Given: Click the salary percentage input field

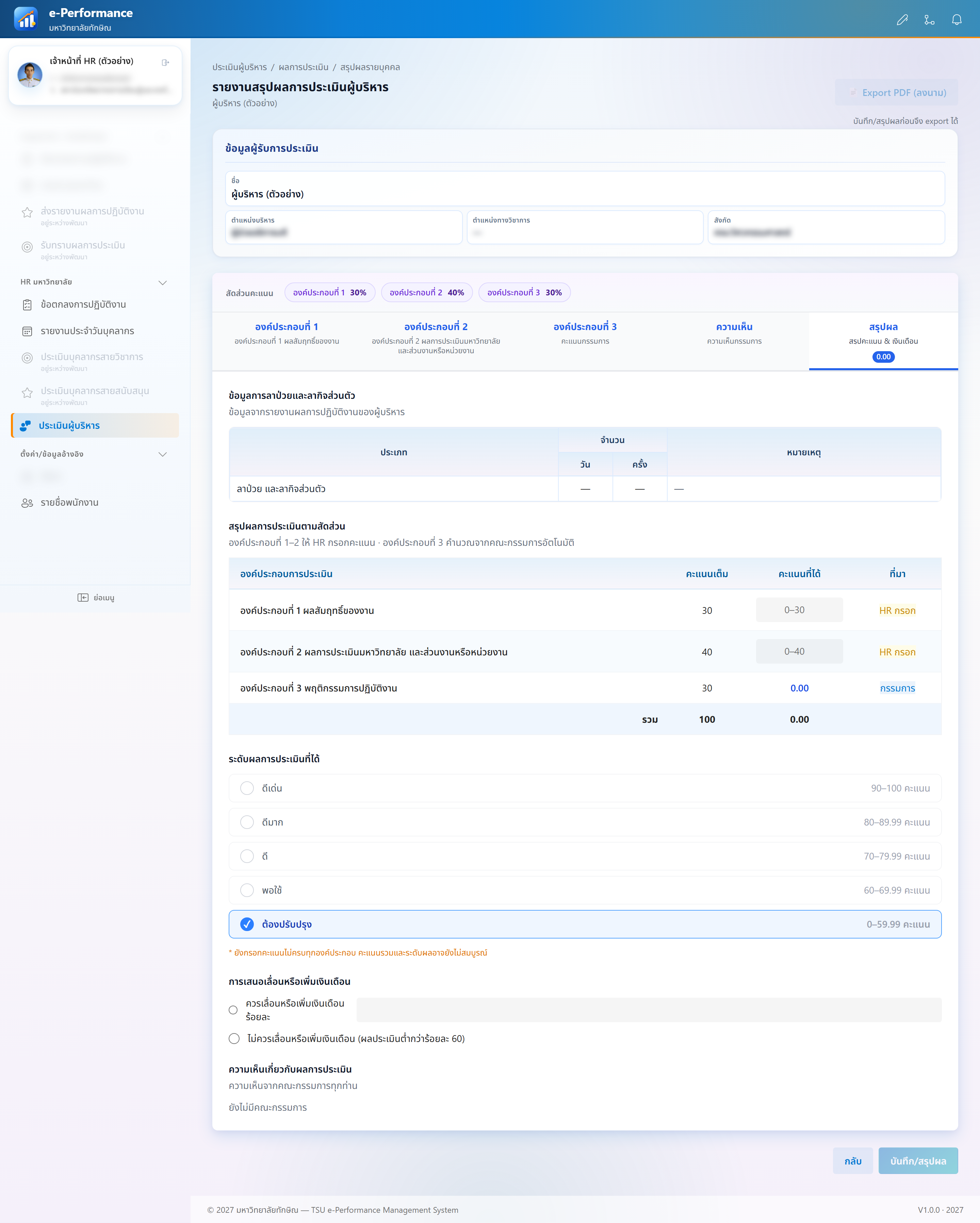Looking at the screenshot, I should (649, 1010).
